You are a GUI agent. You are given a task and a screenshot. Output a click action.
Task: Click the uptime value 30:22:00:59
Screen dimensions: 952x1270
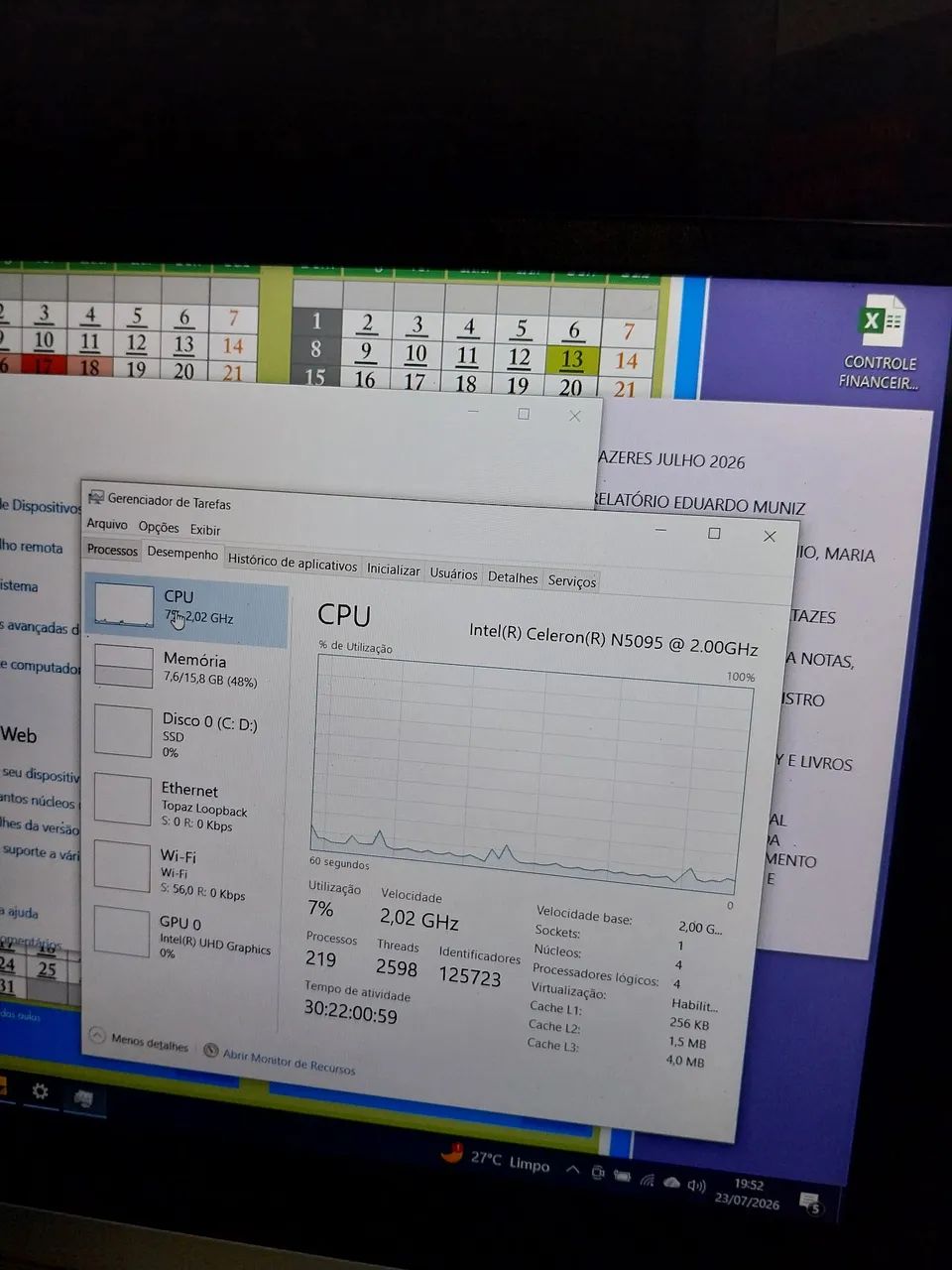(x=350, y=1014)
